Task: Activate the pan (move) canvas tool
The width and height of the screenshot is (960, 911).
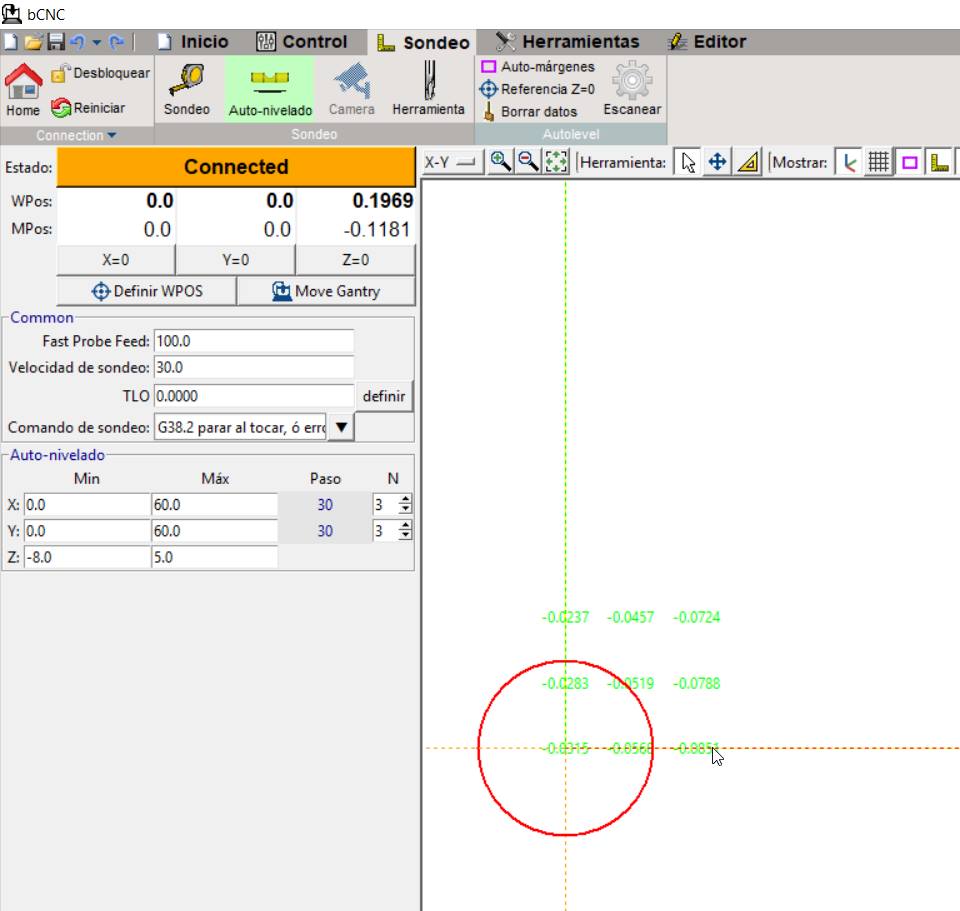Action: [719, 165]
